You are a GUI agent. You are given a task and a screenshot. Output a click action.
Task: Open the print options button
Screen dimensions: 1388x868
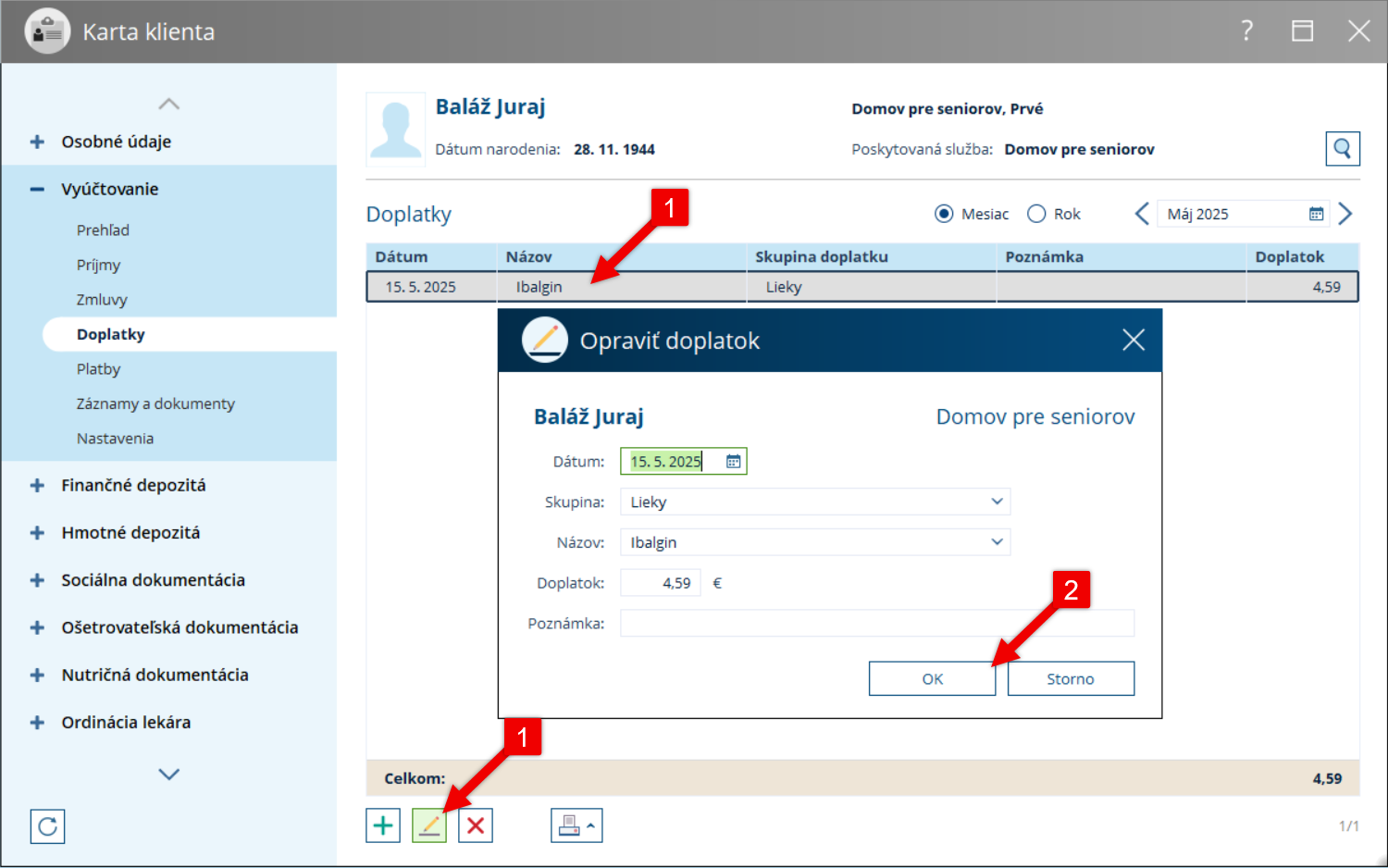(x=576, y=825)
